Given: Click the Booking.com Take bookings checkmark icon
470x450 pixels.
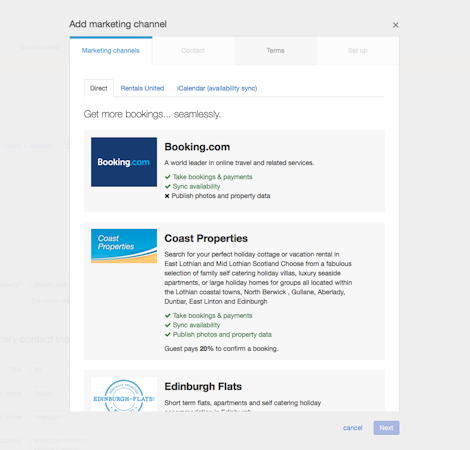Looking at the screenshot, I should click(168, 177).
